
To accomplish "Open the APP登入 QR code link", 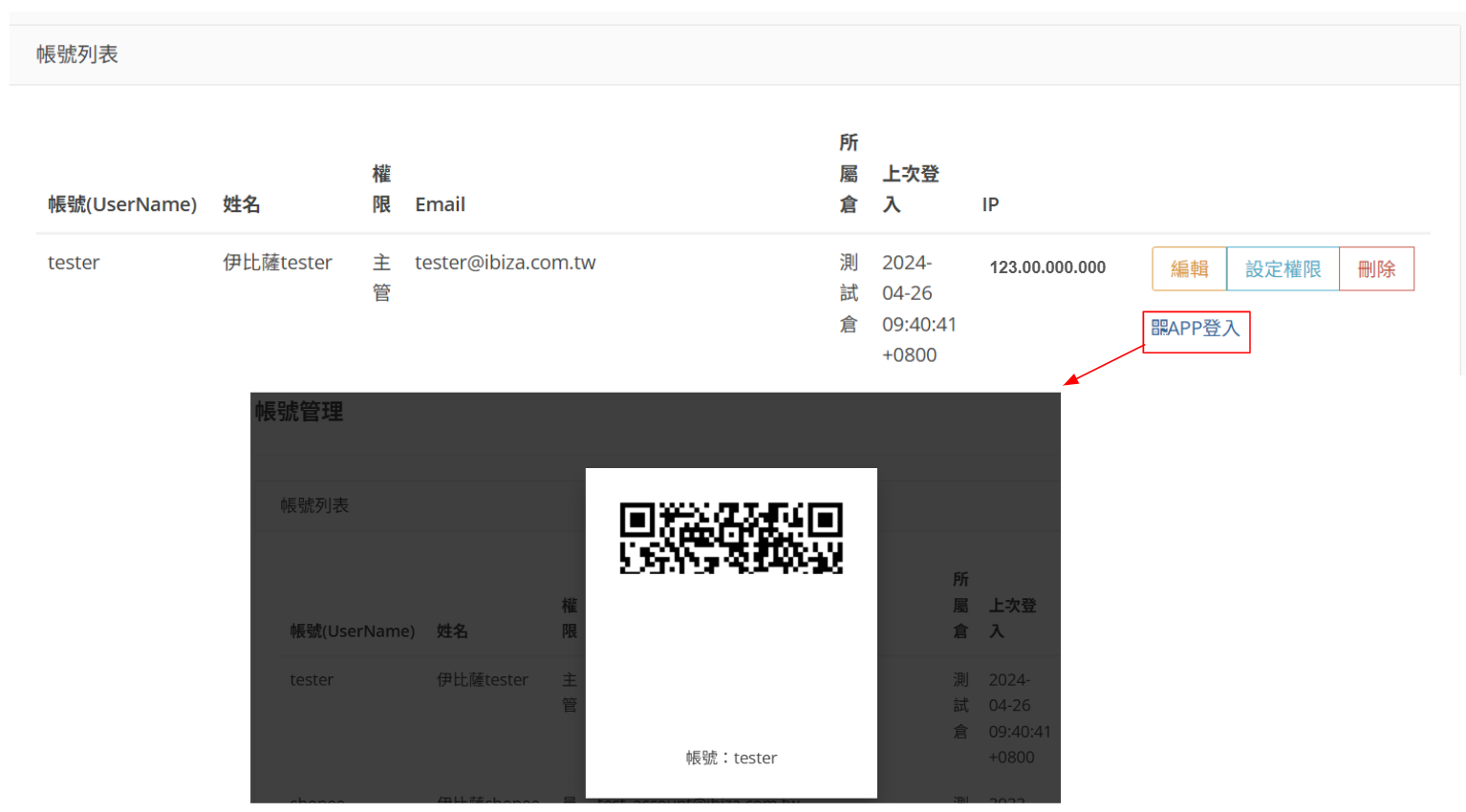I will [1196, 329].
